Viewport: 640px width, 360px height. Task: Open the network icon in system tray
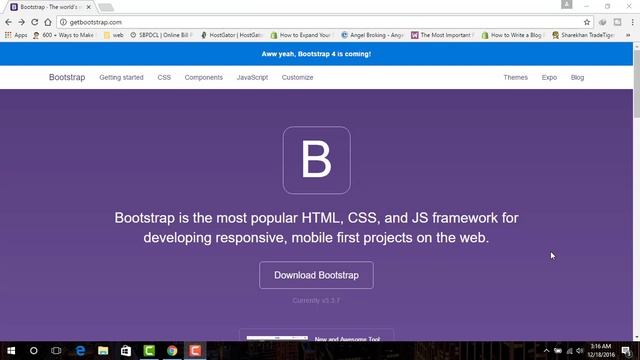(569, 351)
